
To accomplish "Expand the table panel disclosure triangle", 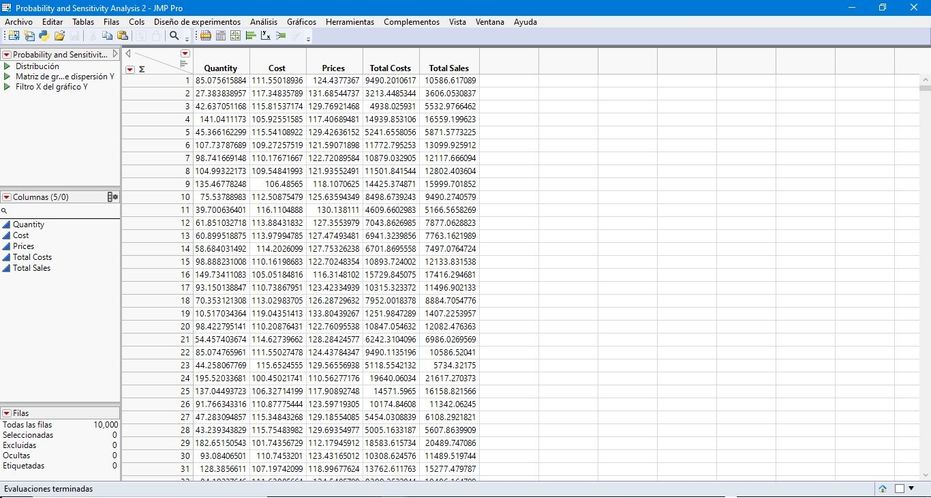I will click(x=115, y=54).
